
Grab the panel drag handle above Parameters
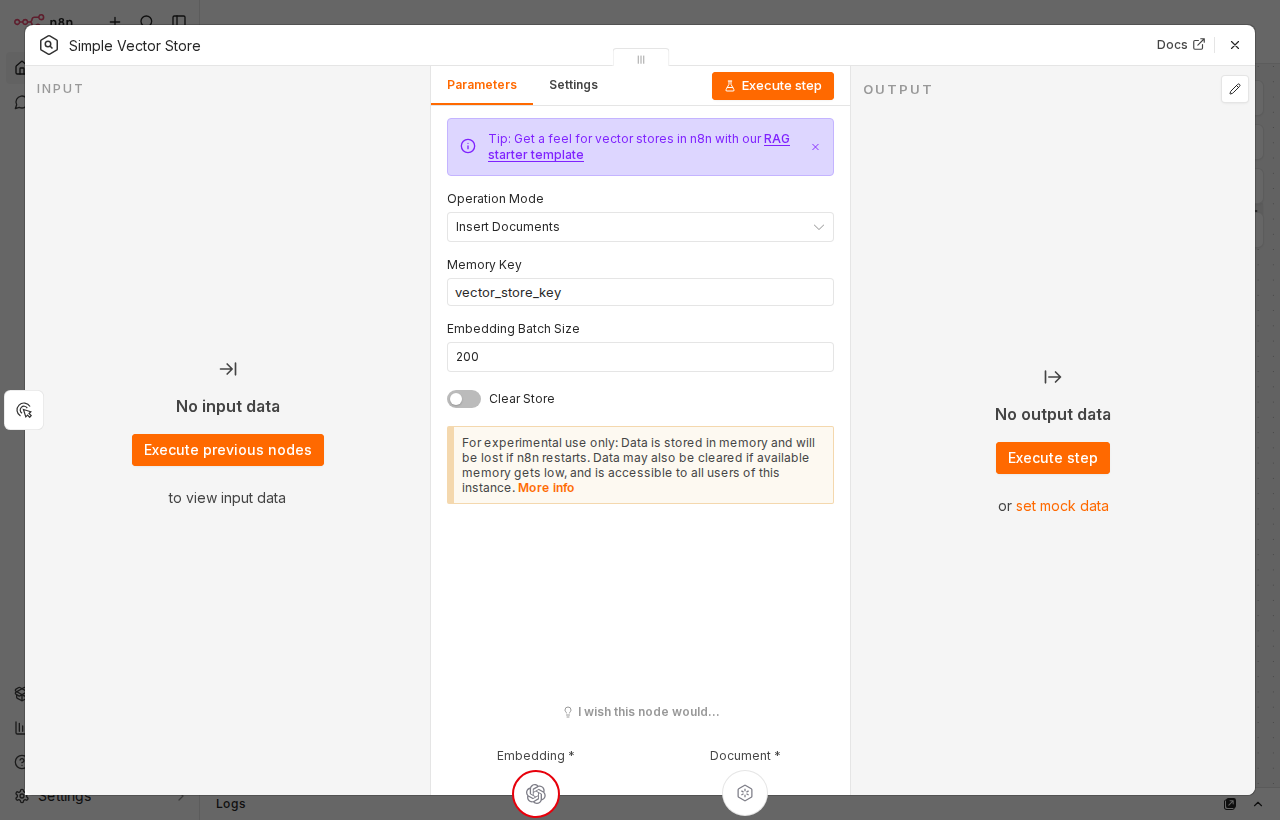coord(641,59)
